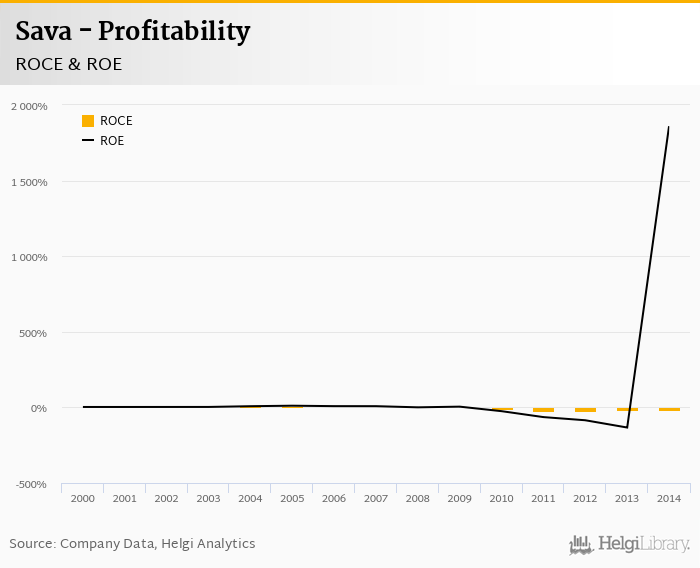Click the 2014 x-axis label
Viewport: 700px width, 568px height.
tap(669, 498)
